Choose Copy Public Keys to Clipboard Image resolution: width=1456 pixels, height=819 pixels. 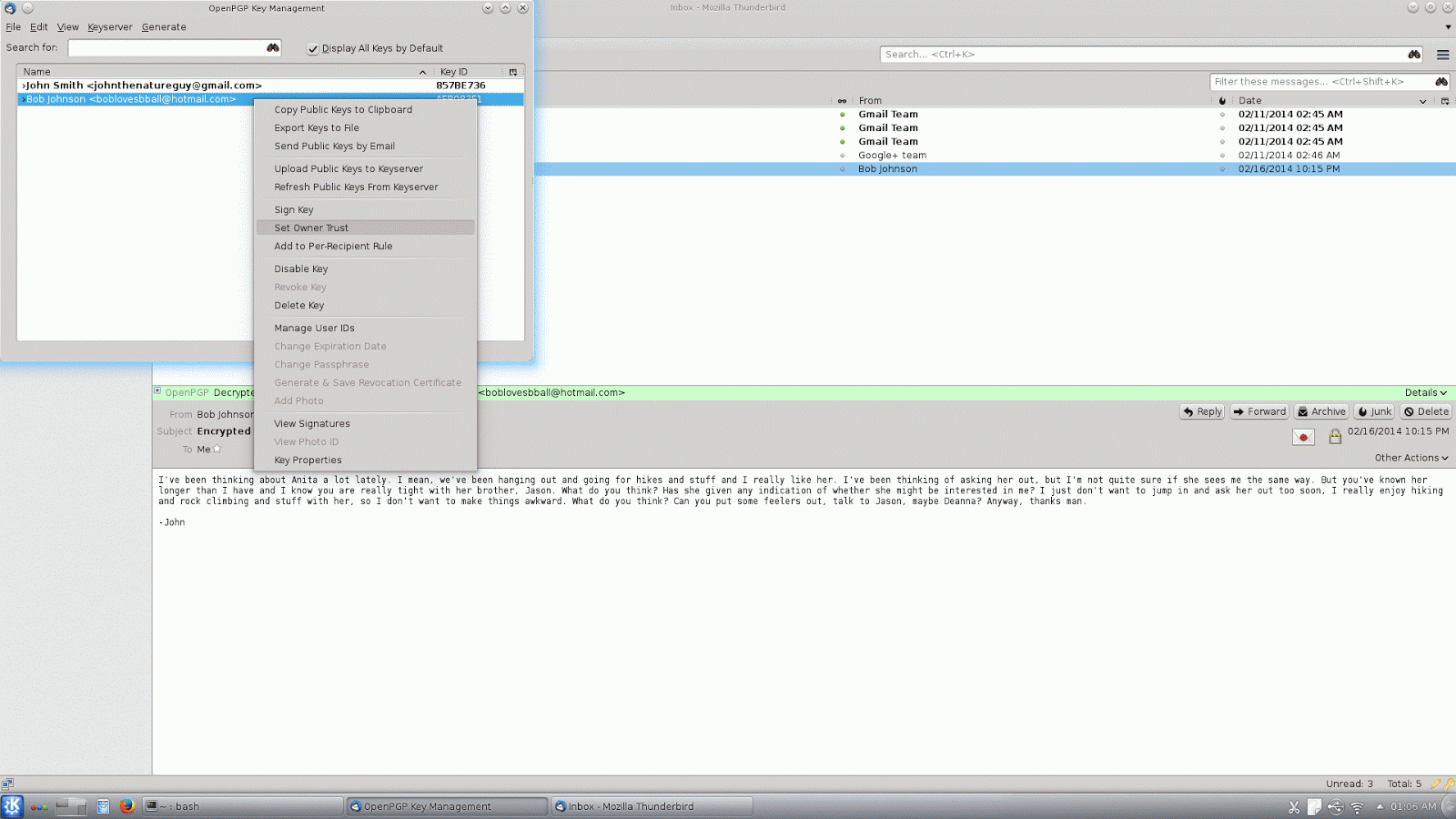[365, 109]
